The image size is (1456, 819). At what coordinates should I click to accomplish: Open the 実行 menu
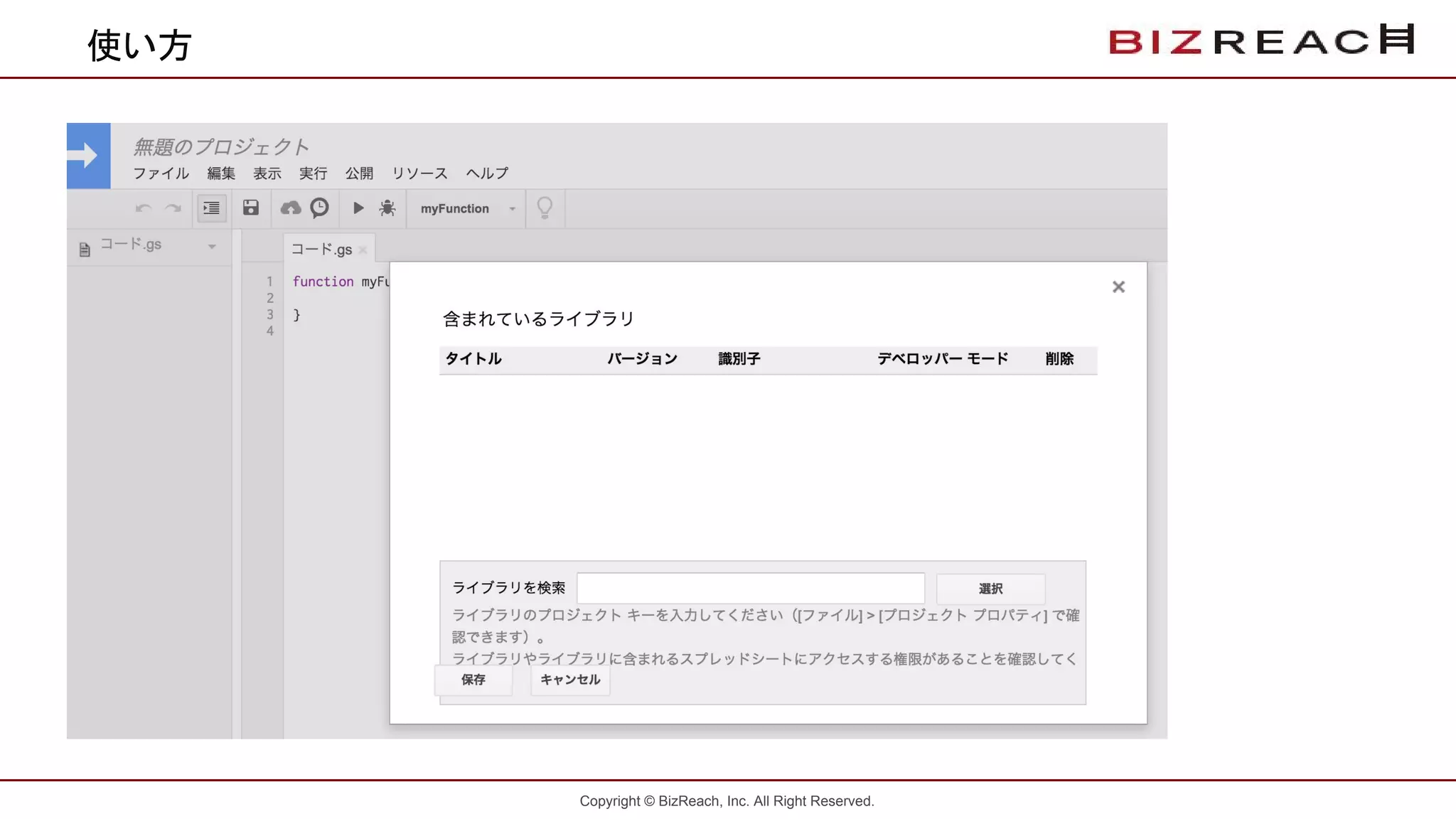click(313, 173)
